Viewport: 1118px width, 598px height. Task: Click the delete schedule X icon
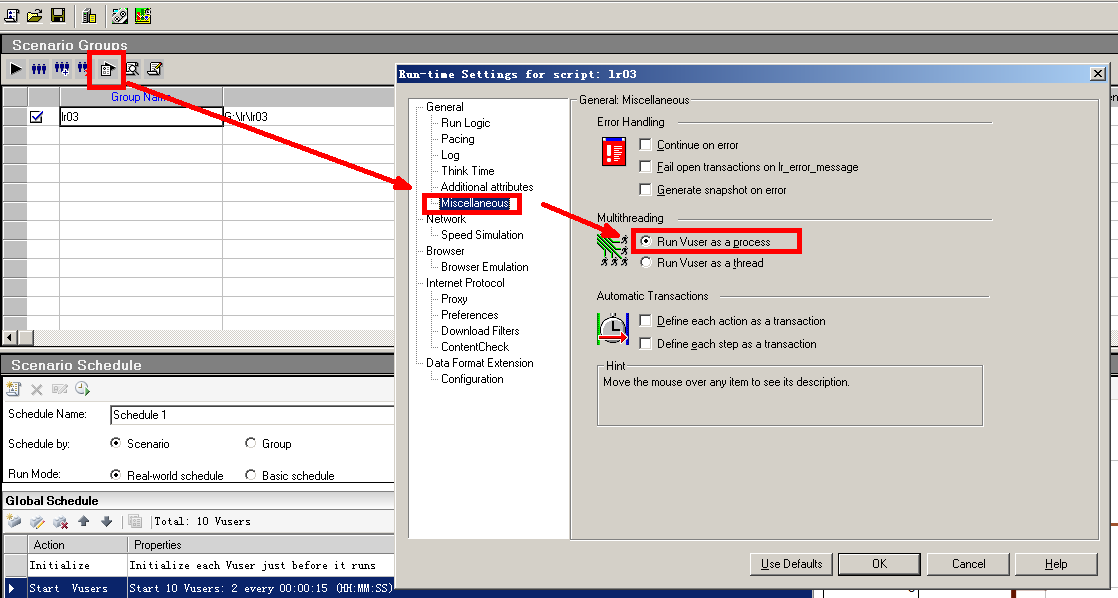(36, 389)
